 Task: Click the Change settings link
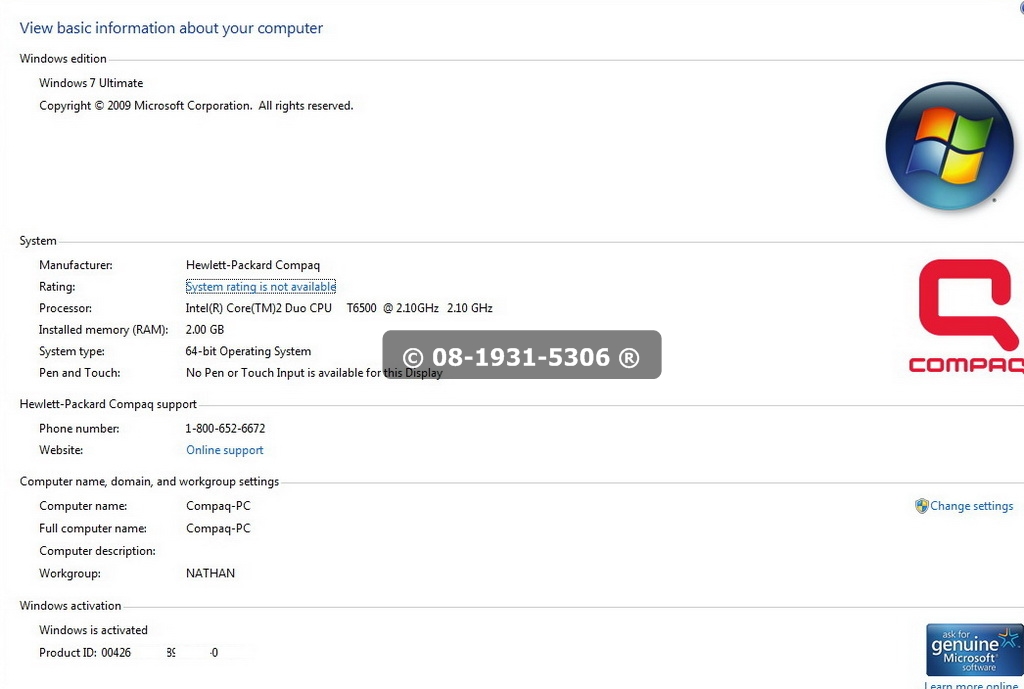pyautogui.click(x=971, y=506)
